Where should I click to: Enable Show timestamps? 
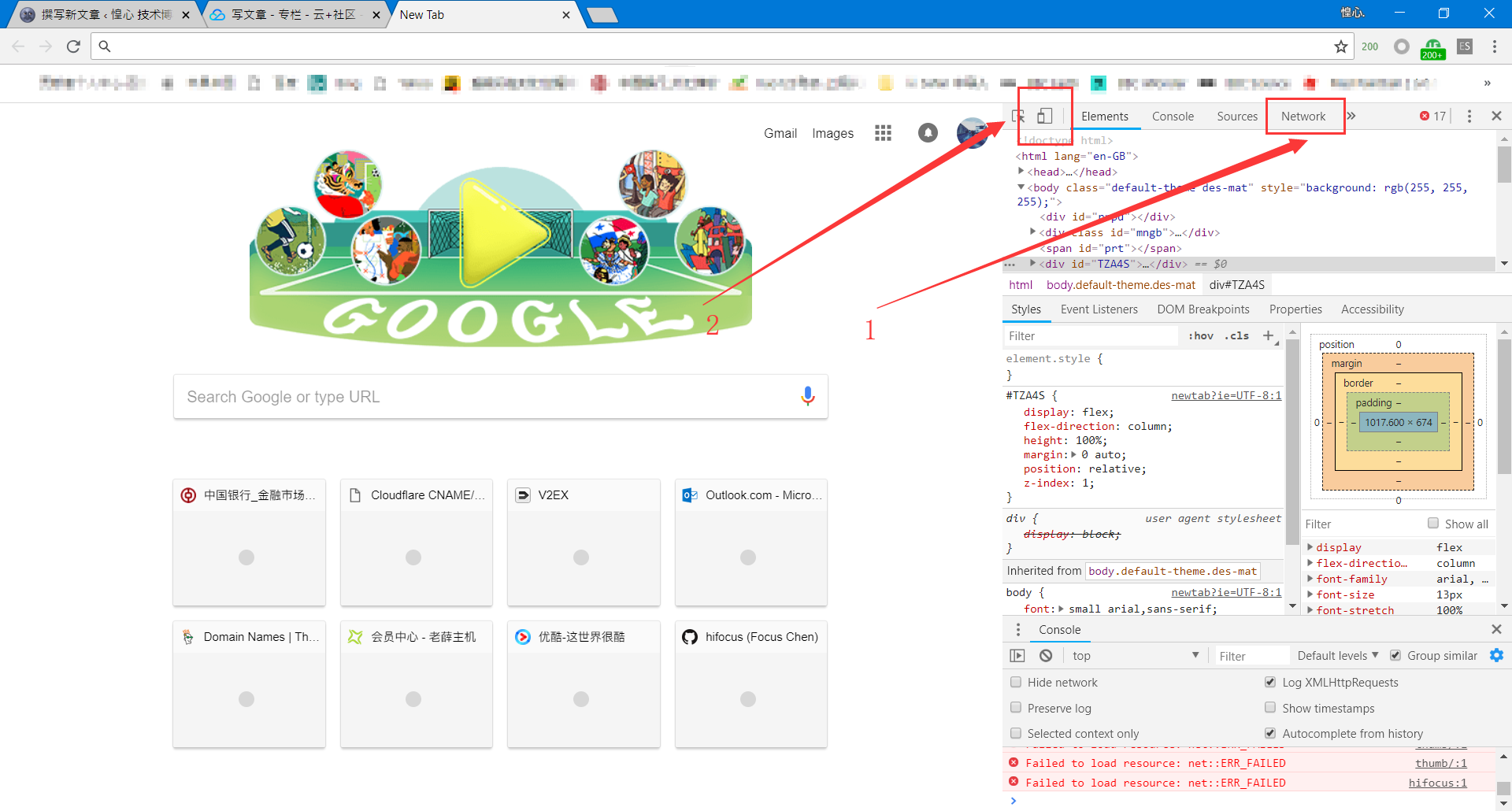pos(1270,708)
